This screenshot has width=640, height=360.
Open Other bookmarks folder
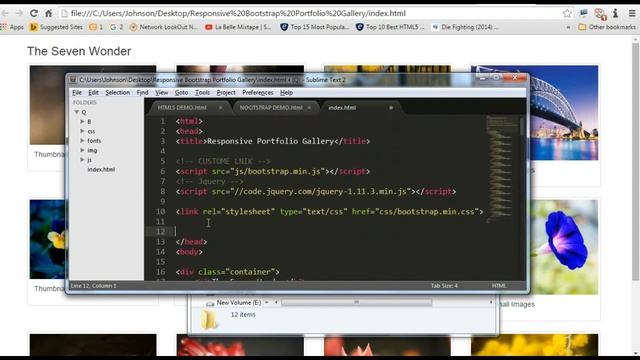[x=607, y=27]
